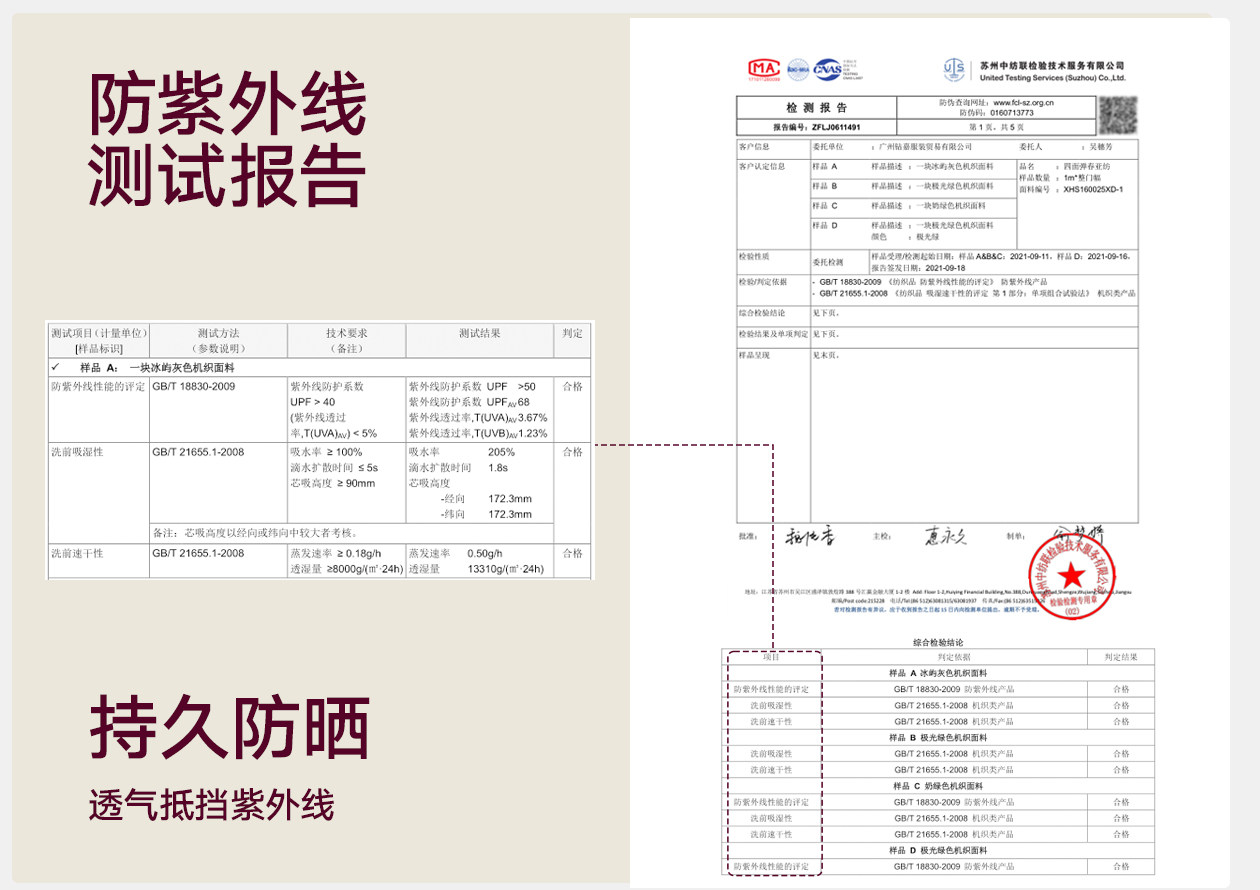The height and width of the screenshot is (890, 1260).
Task: Click the 样品 C description row
Action: tap(912, 206)
